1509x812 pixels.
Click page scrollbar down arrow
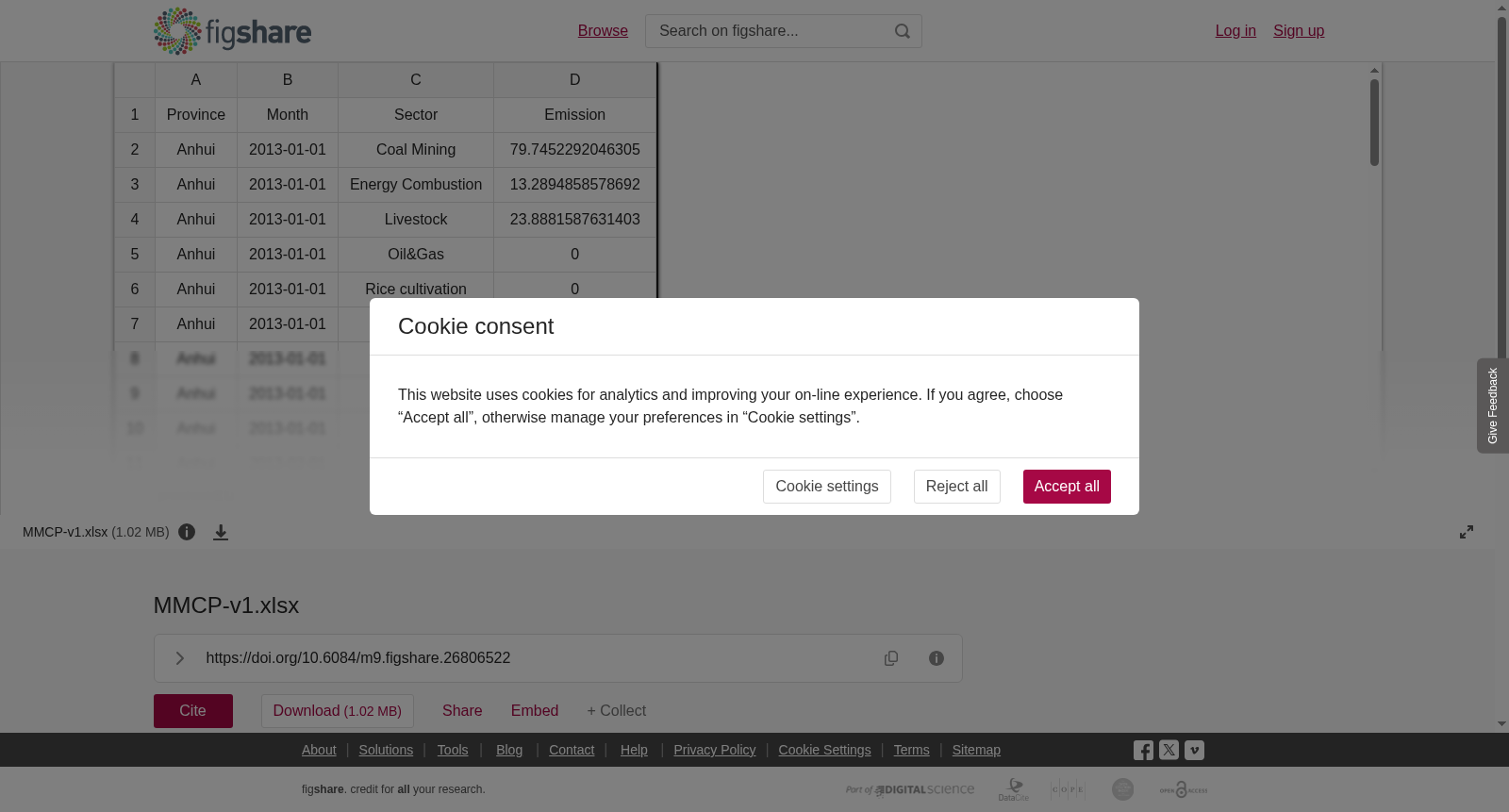coord(1501,724)
